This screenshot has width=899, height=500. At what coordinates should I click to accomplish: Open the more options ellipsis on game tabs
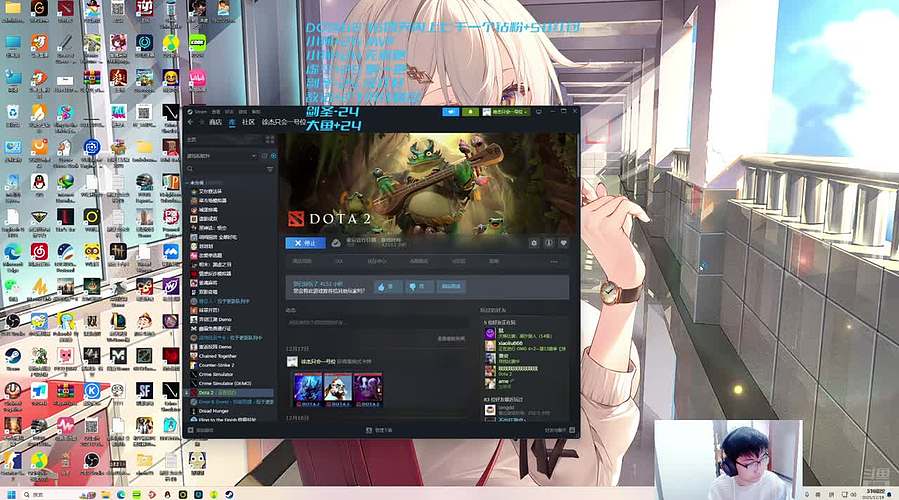[x=553, y=261]
